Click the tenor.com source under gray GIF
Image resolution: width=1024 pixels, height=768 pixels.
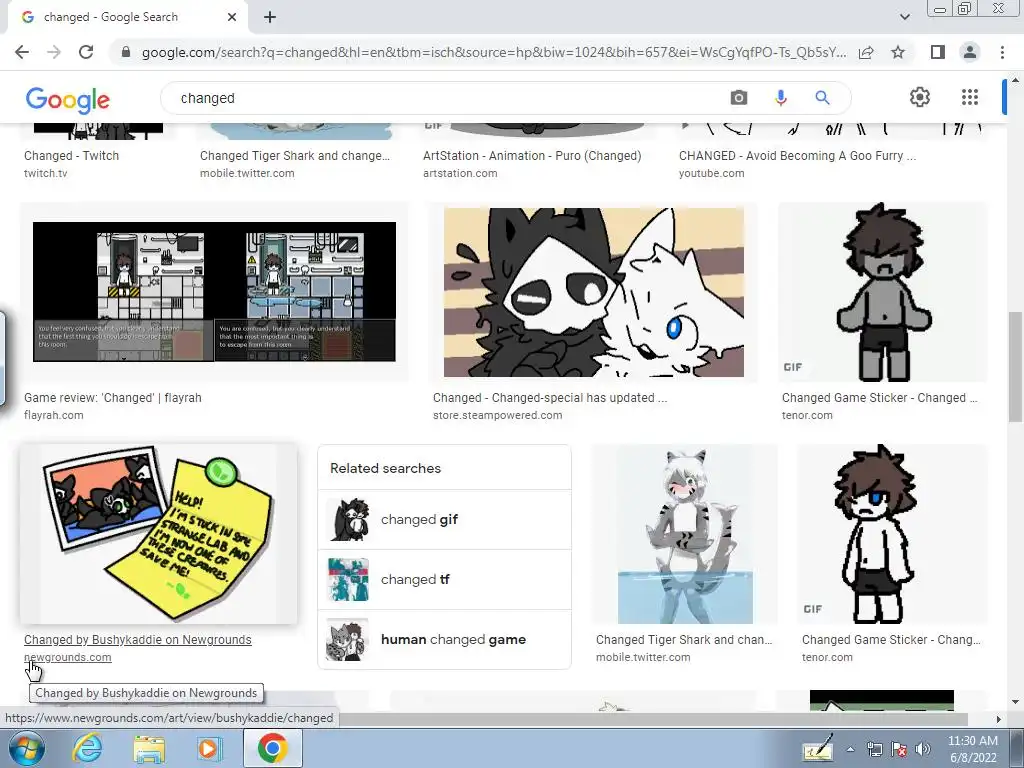pos(807,415)
